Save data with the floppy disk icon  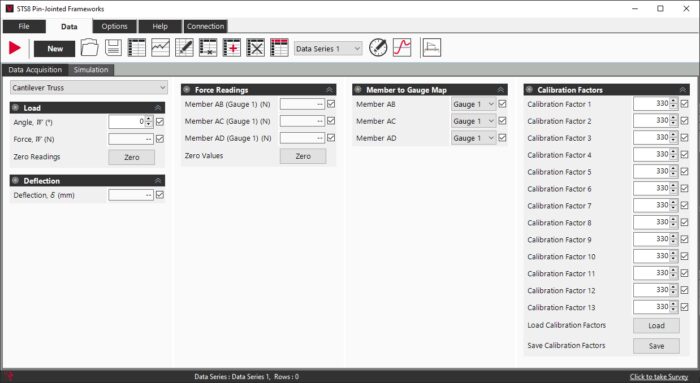pos(113,48)
